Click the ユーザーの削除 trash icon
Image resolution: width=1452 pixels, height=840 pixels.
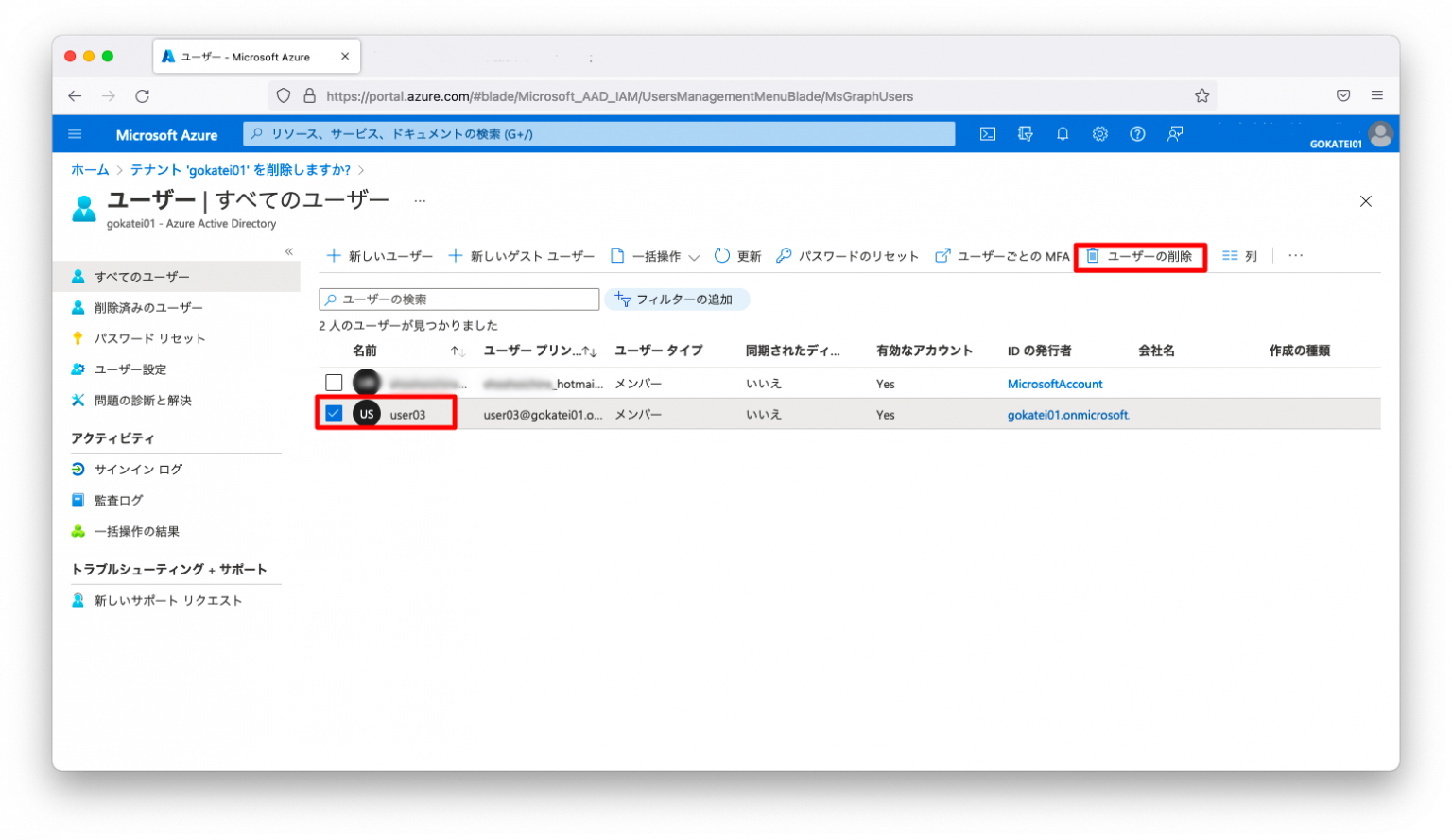(x=1094, y=255)
